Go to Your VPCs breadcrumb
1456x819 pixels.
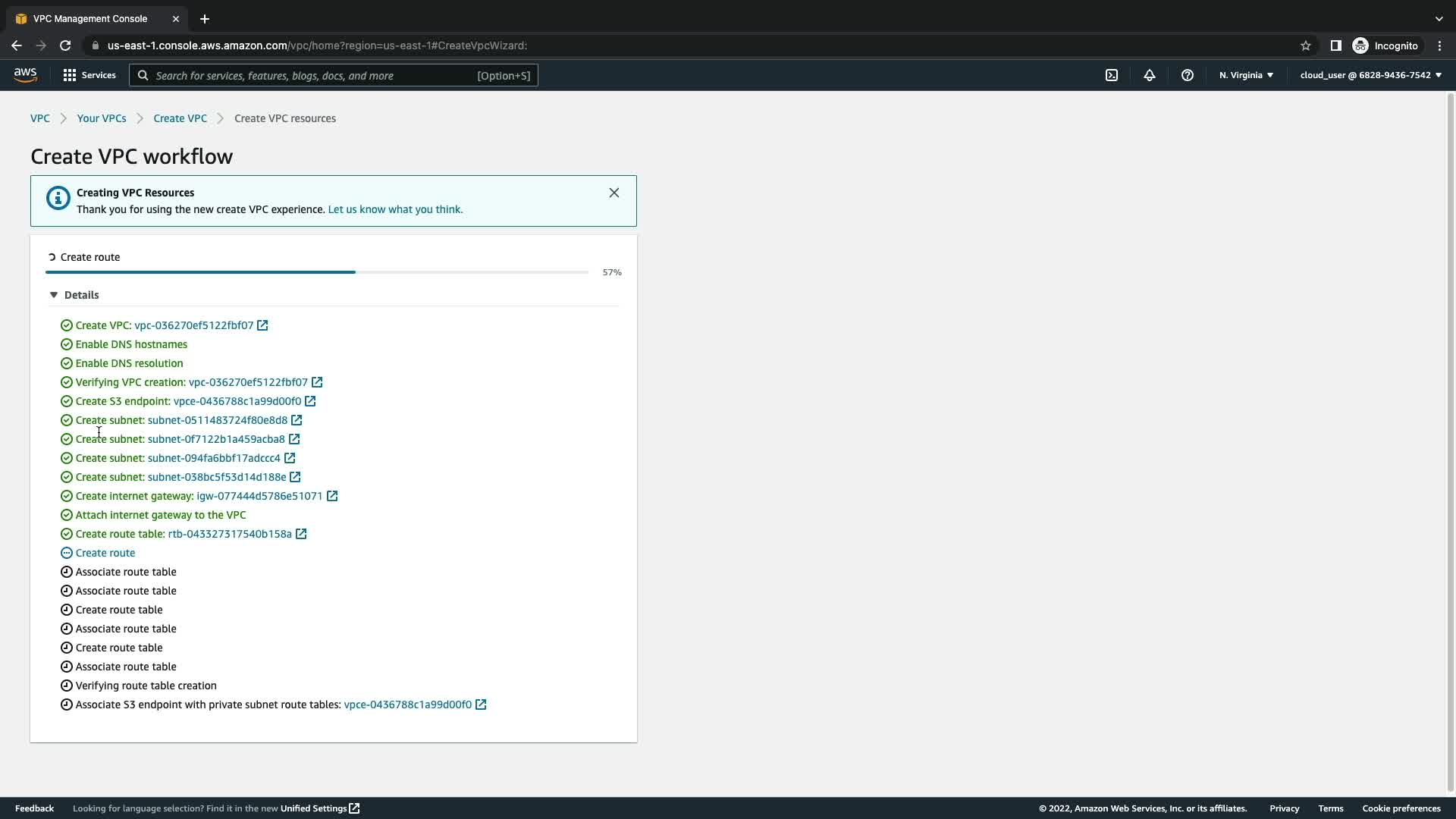click(x=102, y=118)
